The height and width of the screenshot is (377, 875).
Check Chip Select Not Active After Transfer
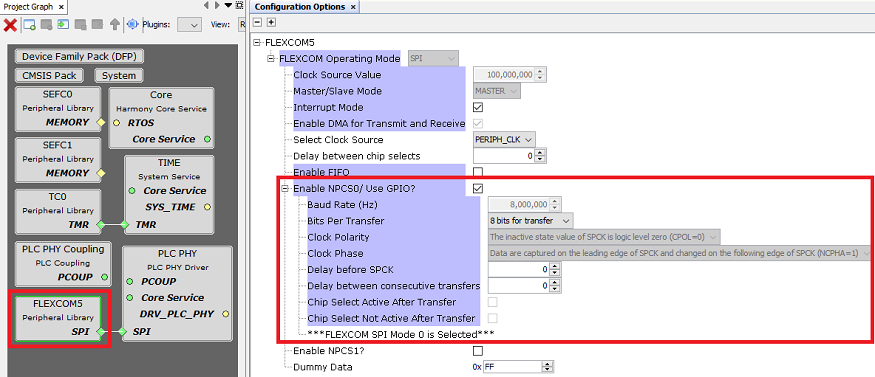pos(493,318)
